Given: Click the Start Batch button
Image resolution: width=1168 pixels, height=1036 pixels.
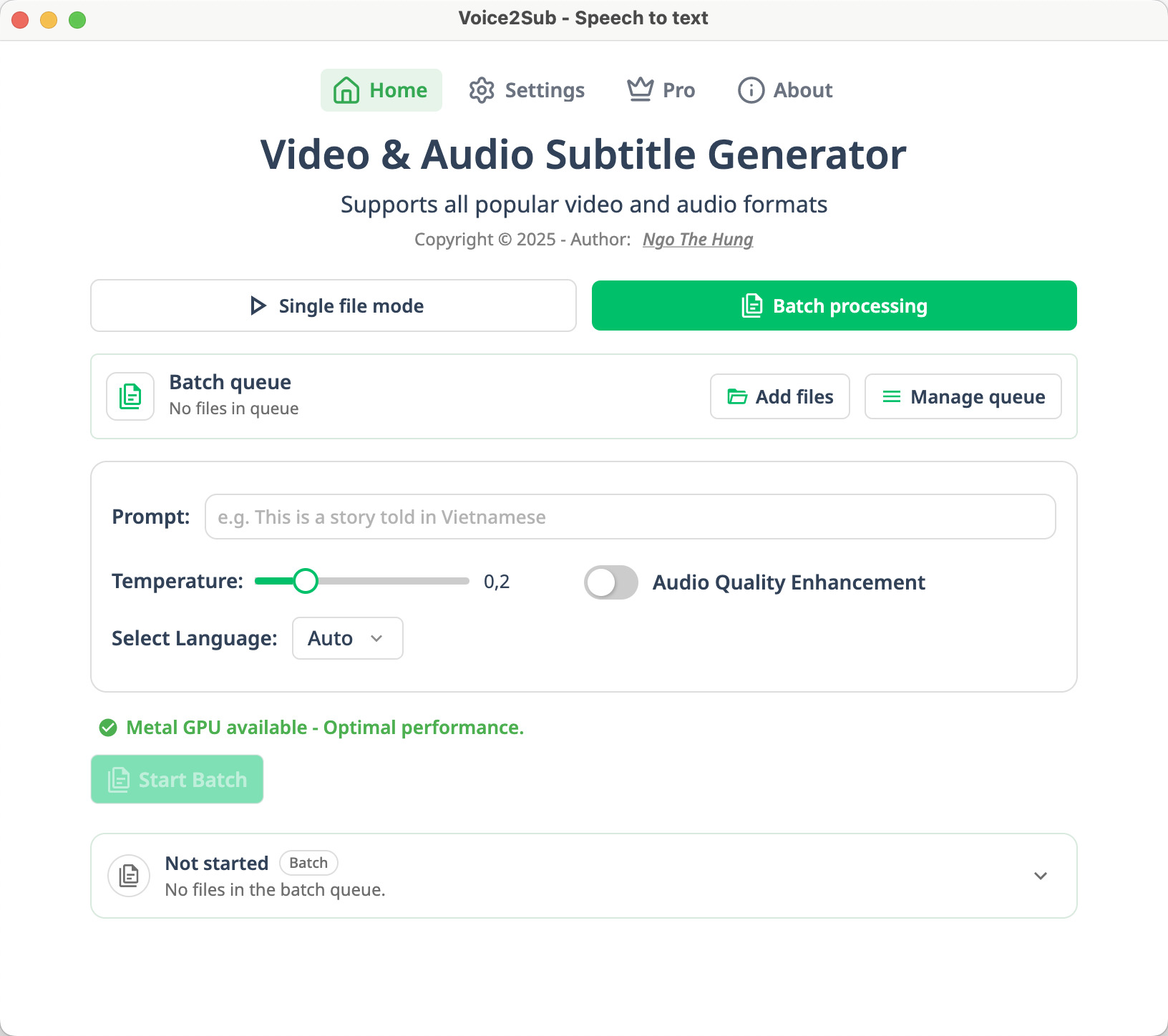Looking at the screenshot, I should click(177, 779).
